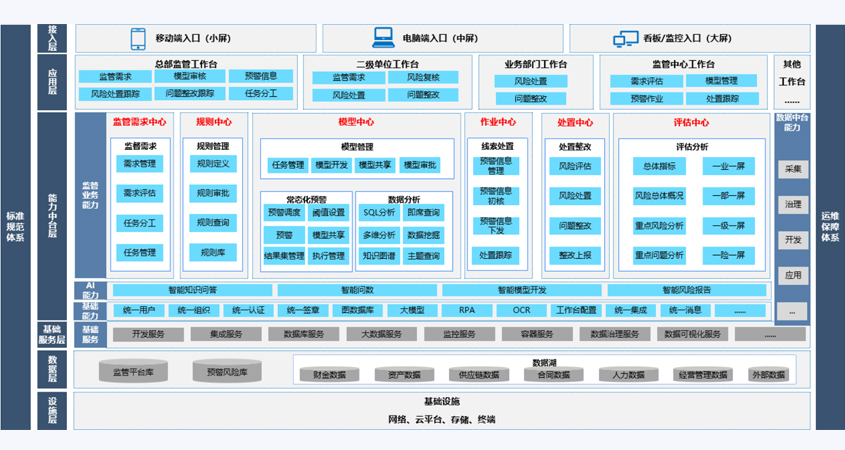Click the 模型中心 heading

point(356,122)
